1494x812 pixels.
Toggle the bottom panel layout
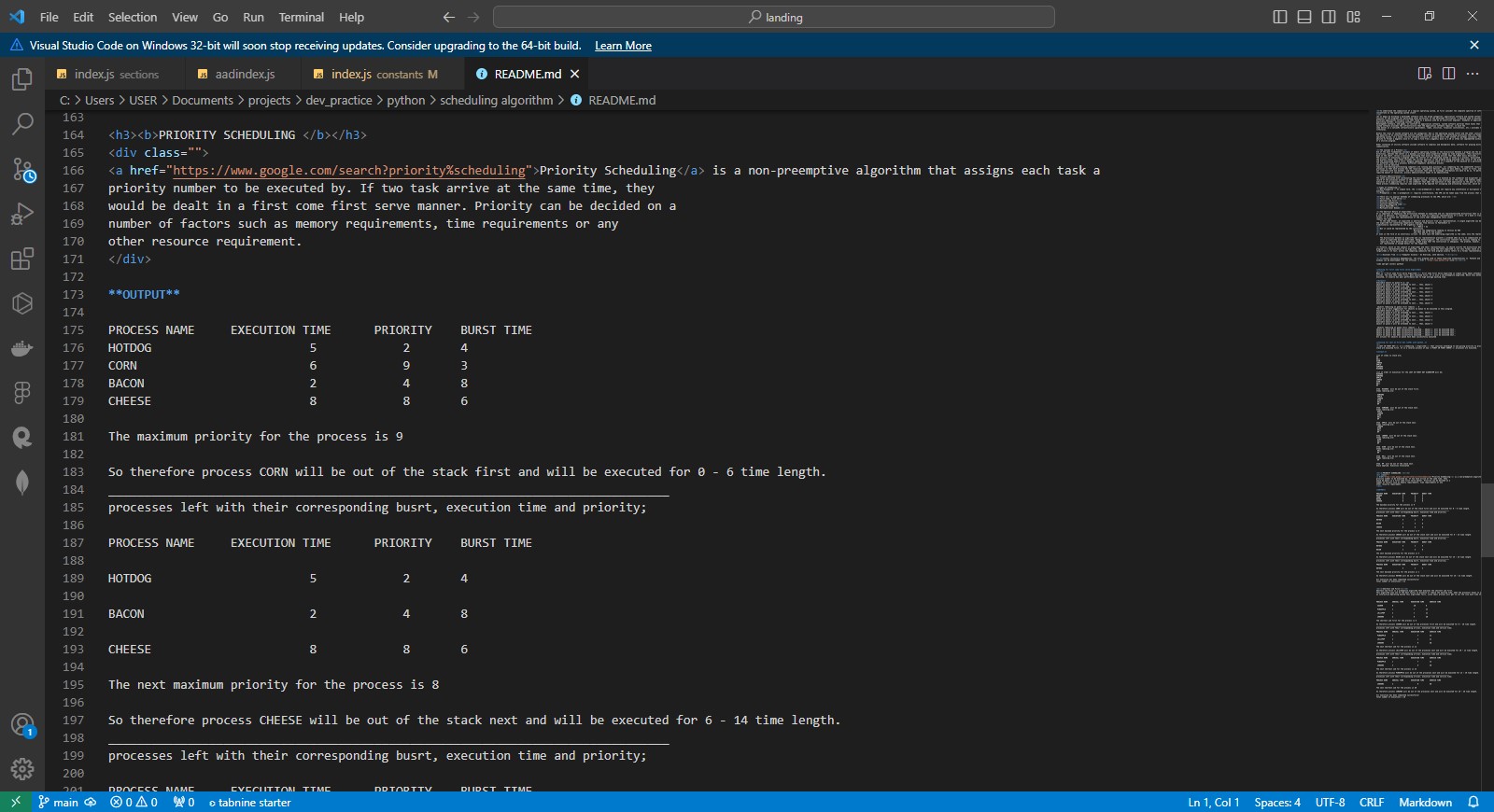tap(1304, 17)
